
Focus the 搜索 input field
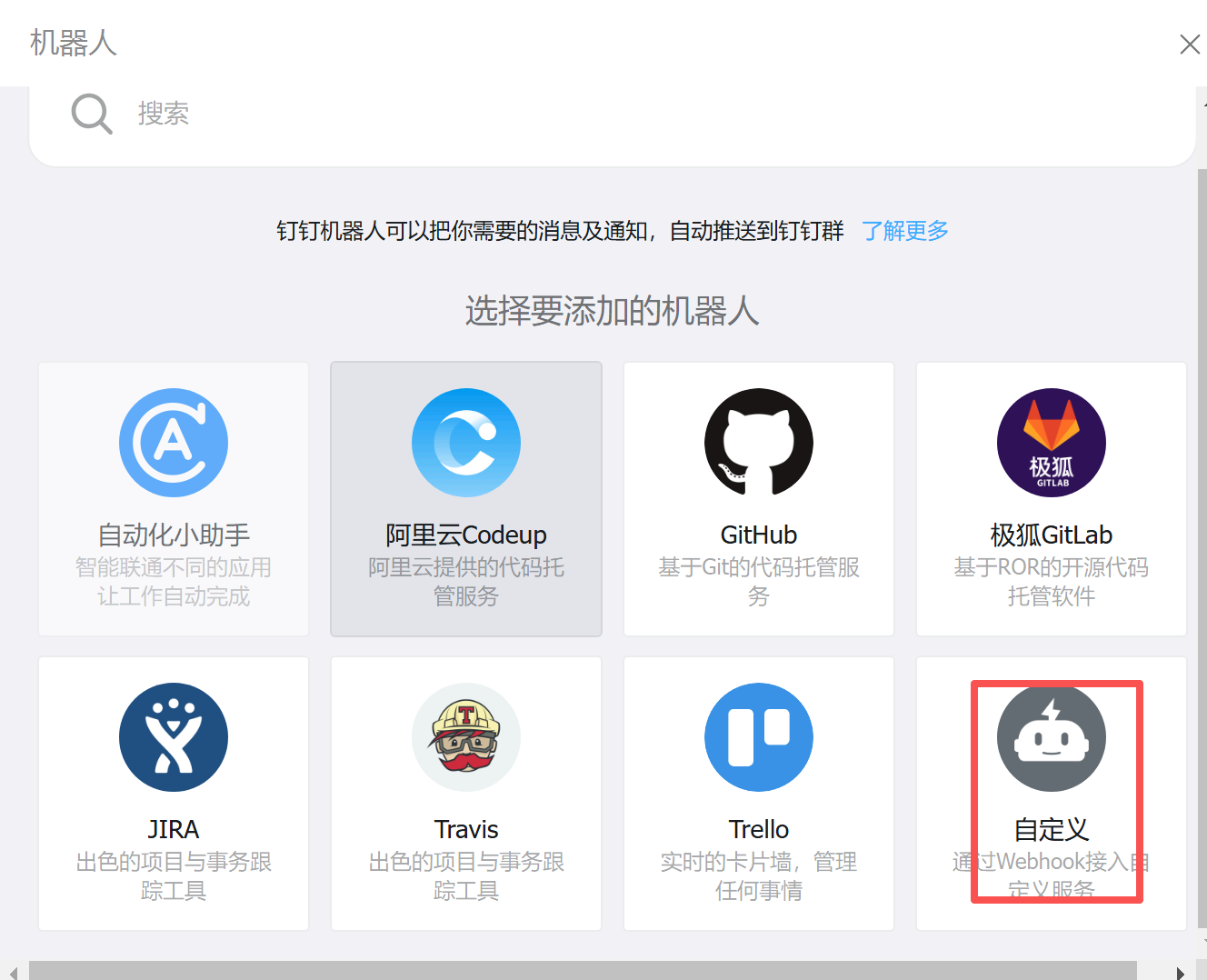click(x=612, y=115)
